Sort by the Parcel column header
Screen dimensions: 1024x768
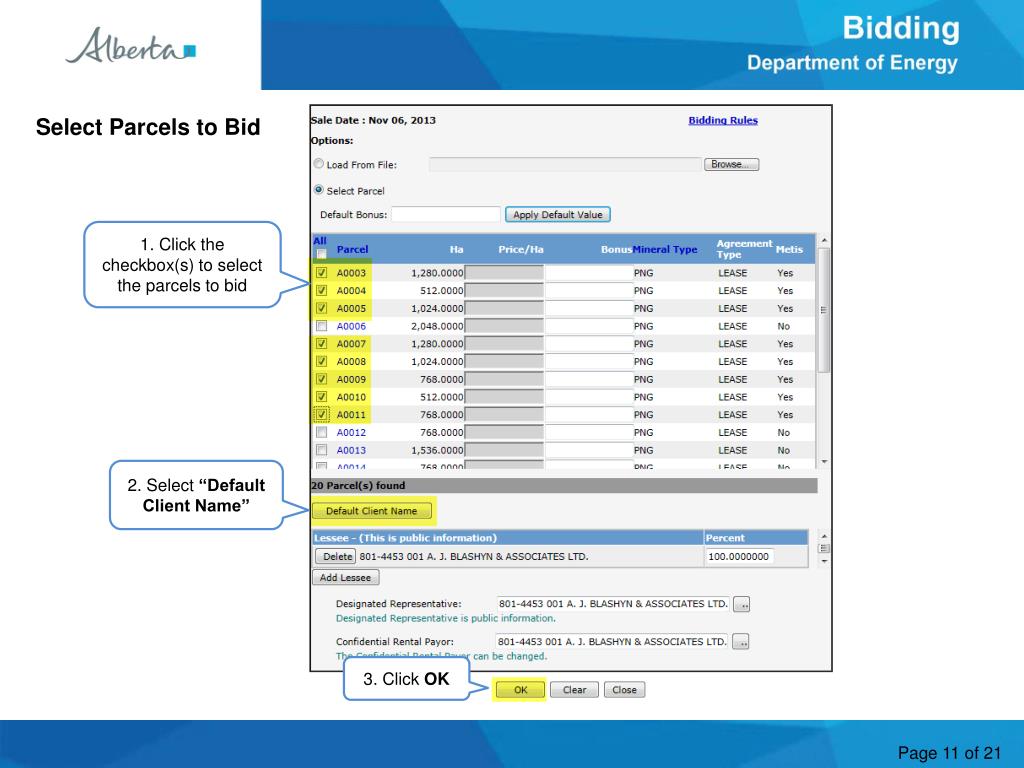point(353,249)
